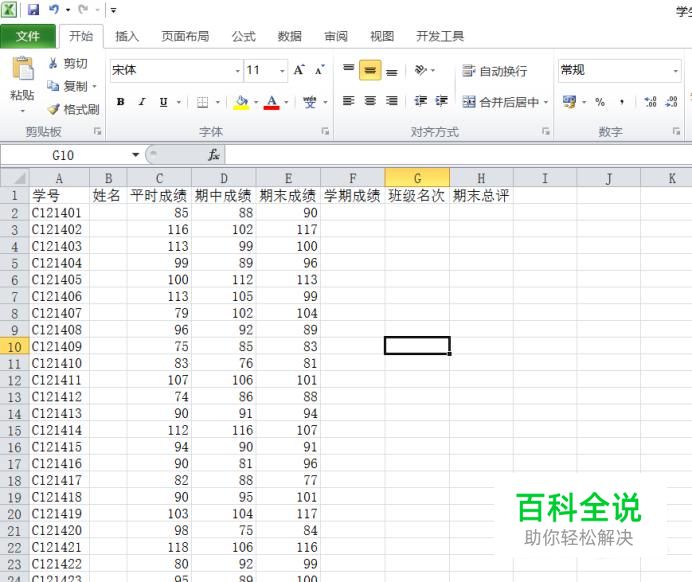Open the number format (常规) dropdown

[675, 71]
